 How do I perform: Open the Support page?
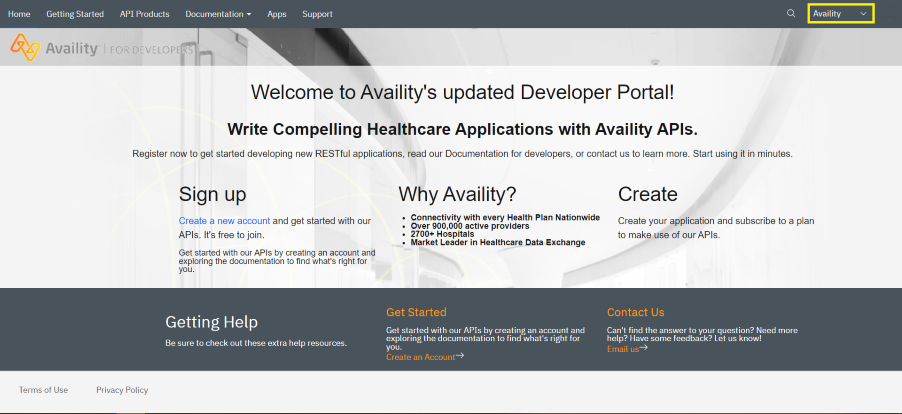(x=318, y=14)
